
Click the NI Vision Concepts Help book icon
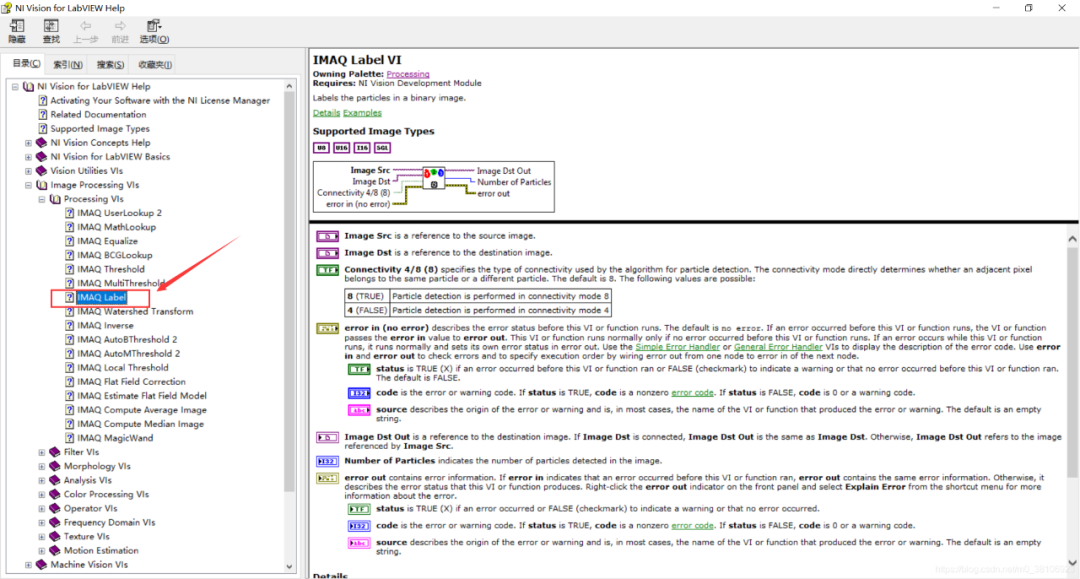click(x=41, y=143)
